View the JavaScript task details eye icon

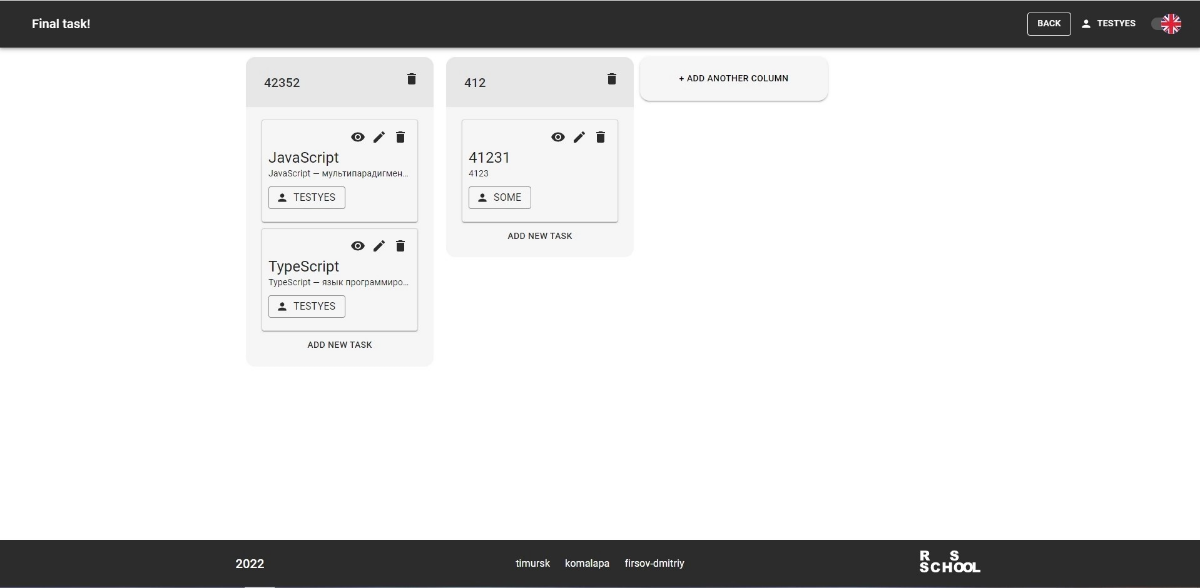[357, 137]
